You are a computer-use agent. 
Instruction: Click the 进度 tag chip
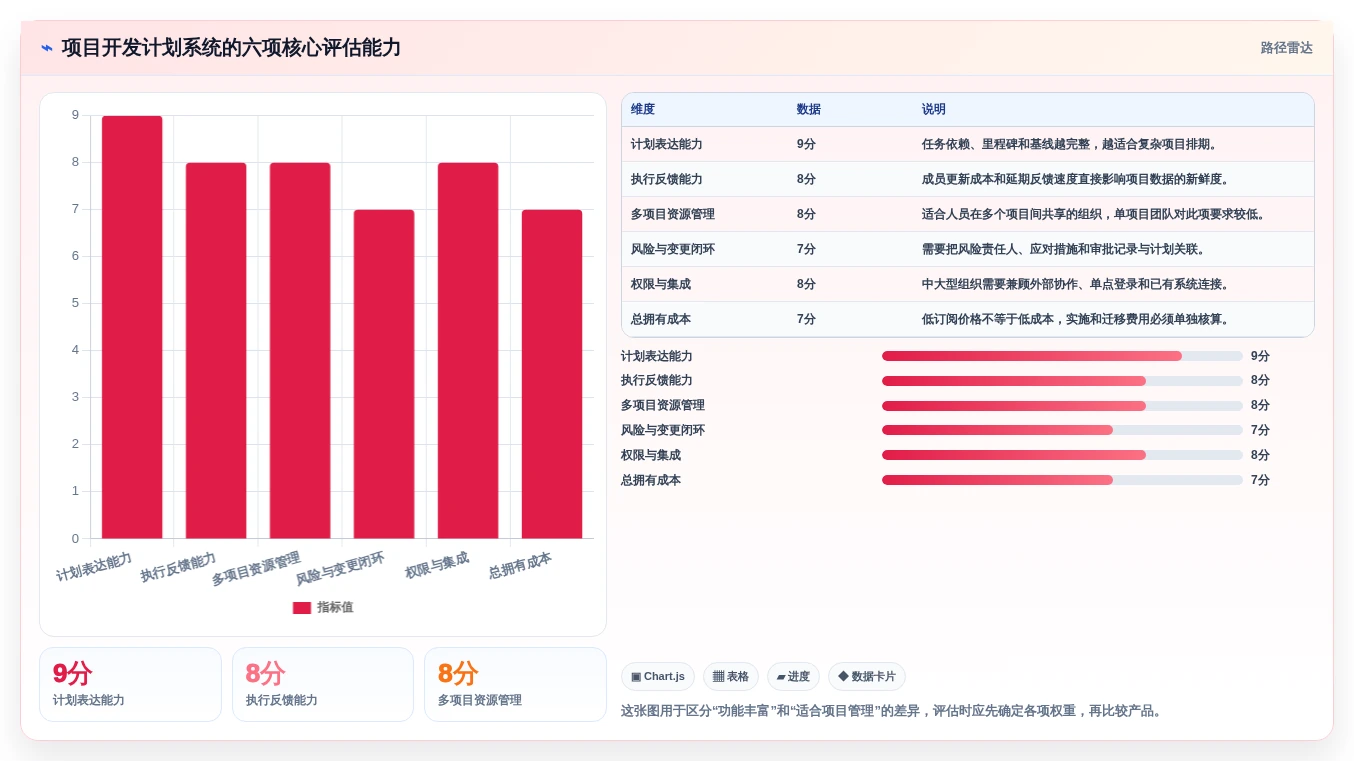[793, 677]
